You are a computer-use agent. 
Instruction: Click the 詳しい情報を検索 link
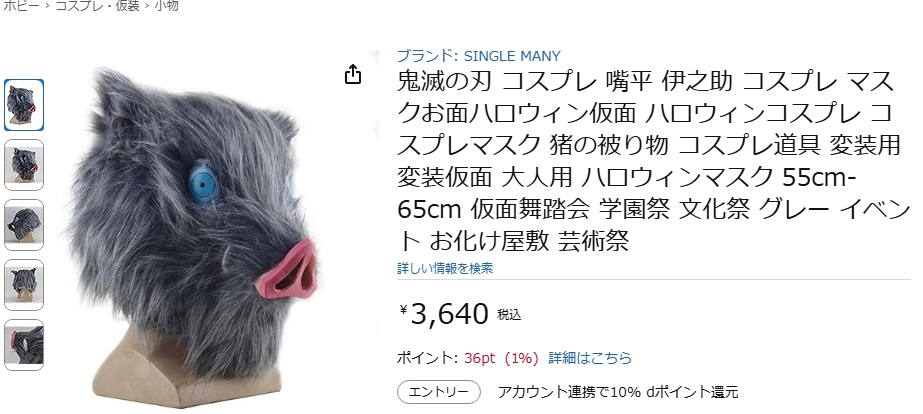[x=445, y=269]
